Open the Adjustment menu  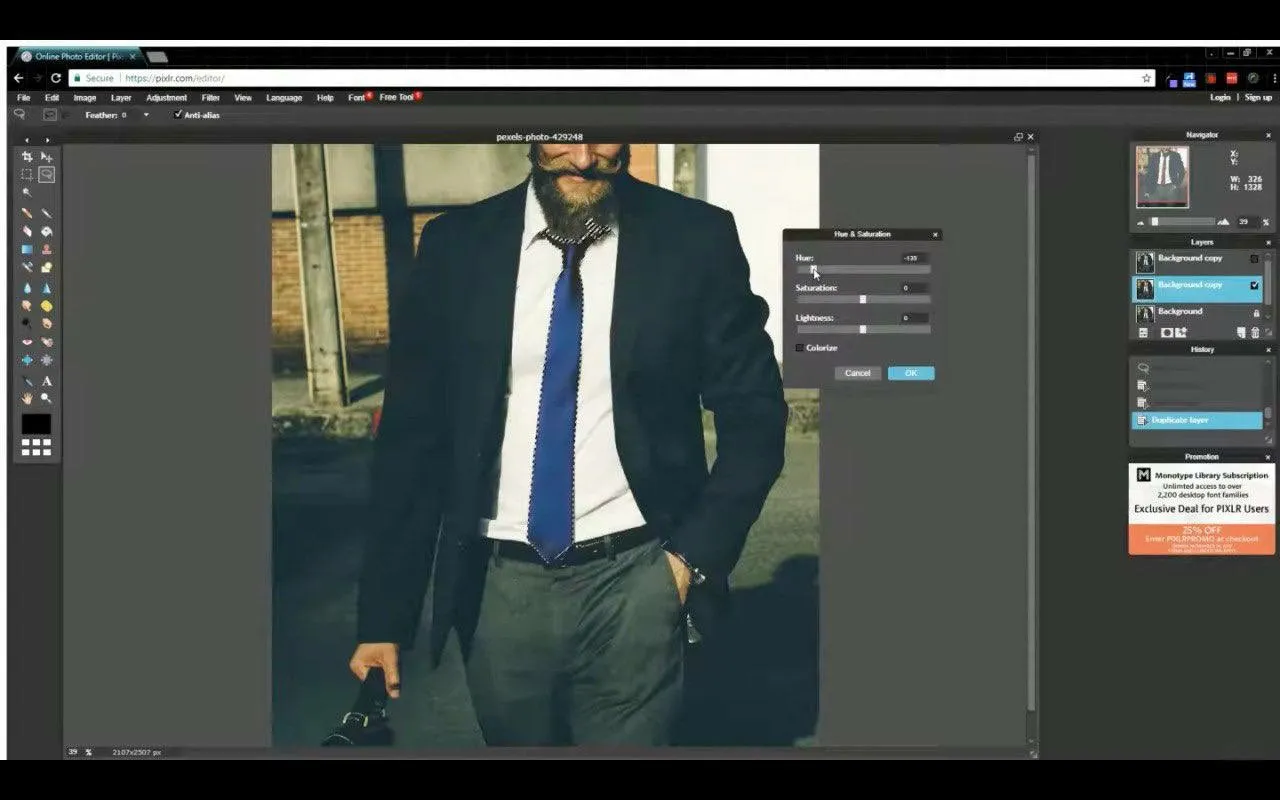pyautogui.click(x=166, y=98)
